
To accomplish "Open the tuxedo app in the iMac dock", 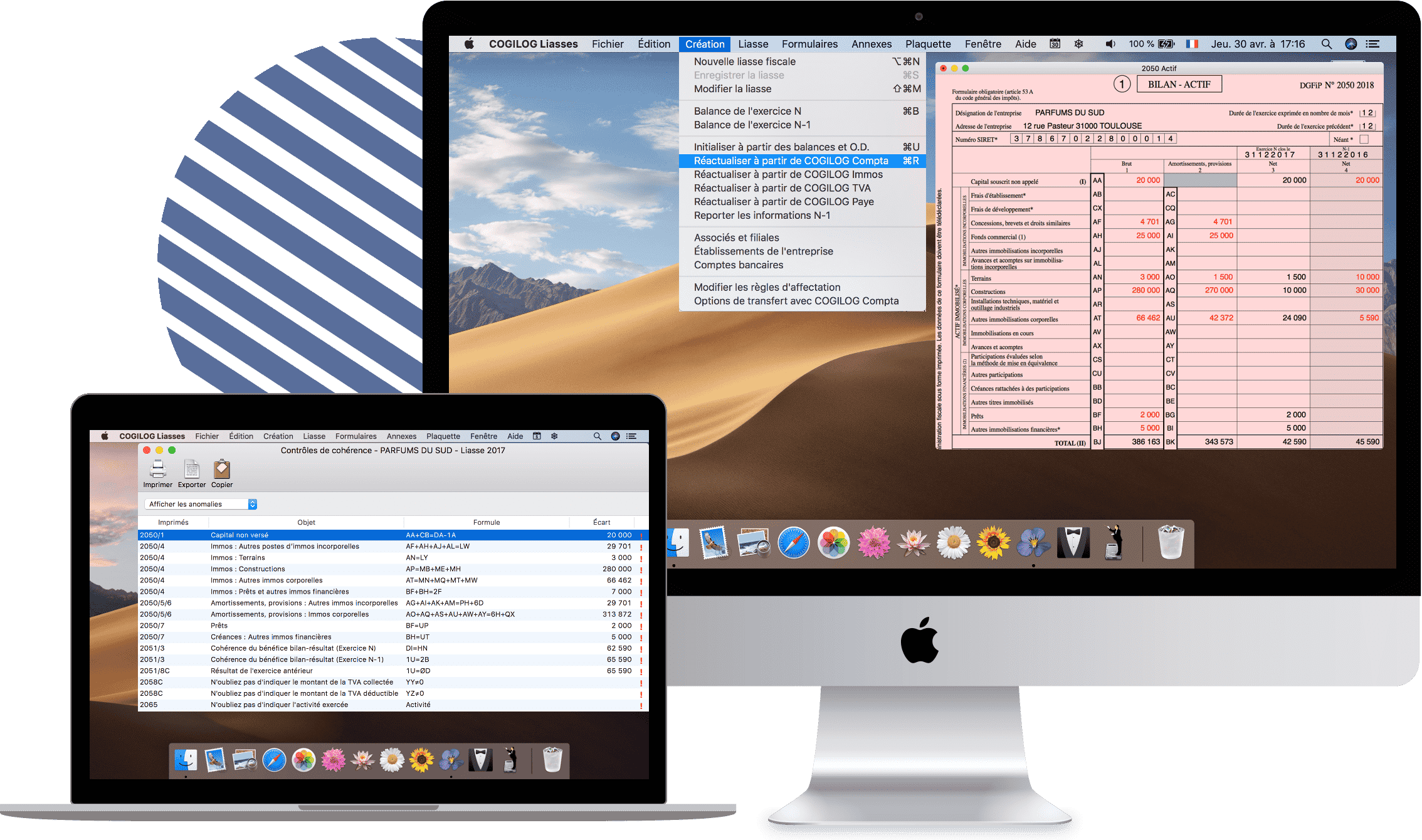I will (1073, 543).
